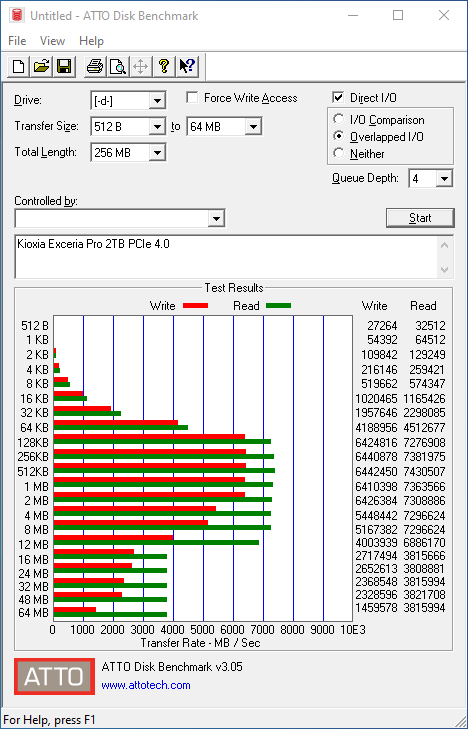The height and width of the screenshot is (729, 468).
Task: Click the write value 4003939
Action: point(376,543)
